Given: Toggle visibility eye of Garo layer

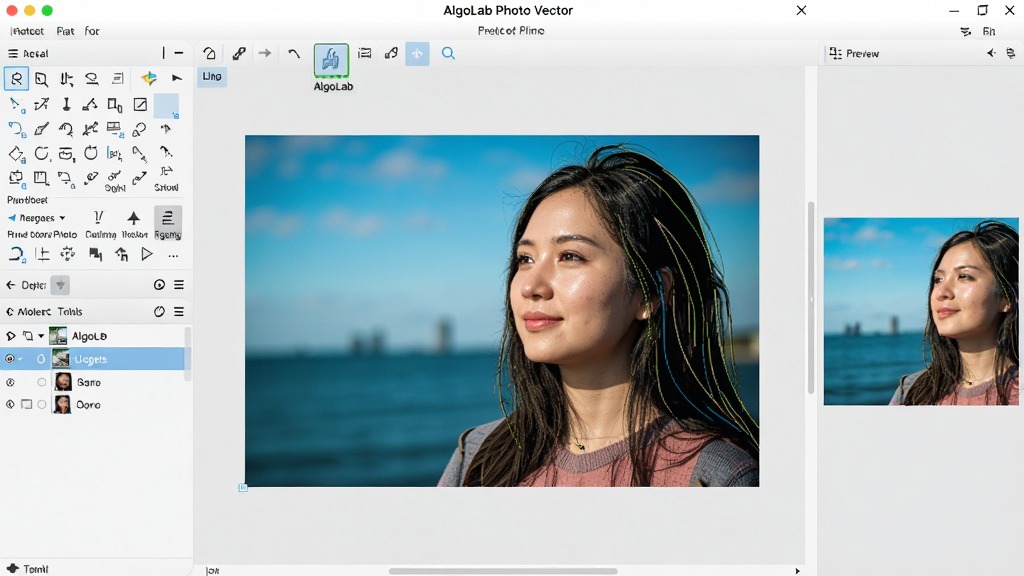Looking at the screenshot, I should 10,382.
